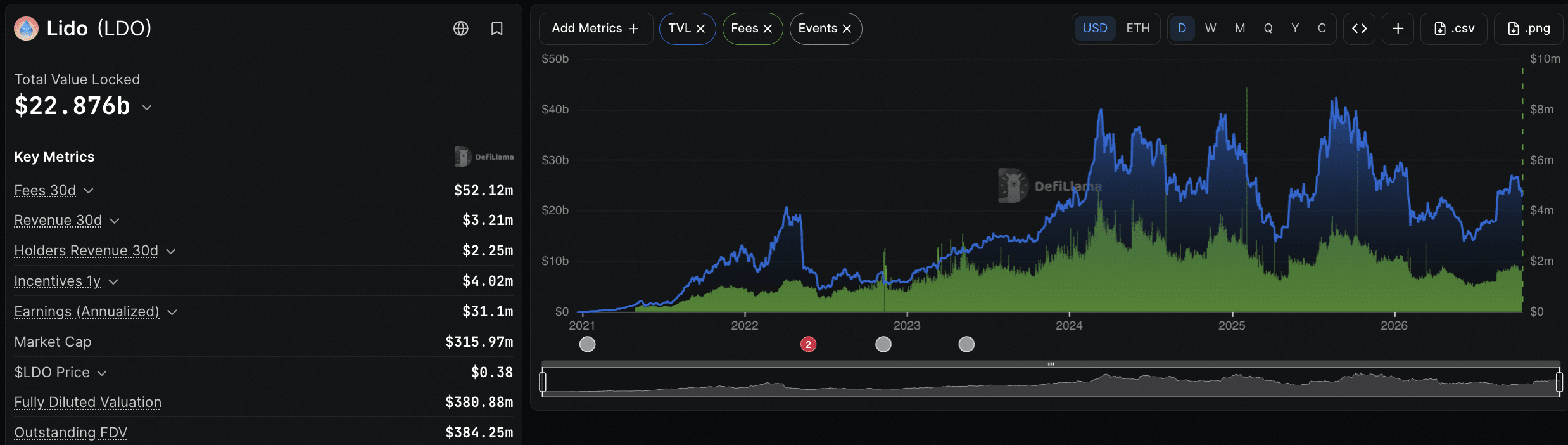Expand the Revenue 30d row
The width and height of the screenshot is (1568, 445).
point(115,221)
